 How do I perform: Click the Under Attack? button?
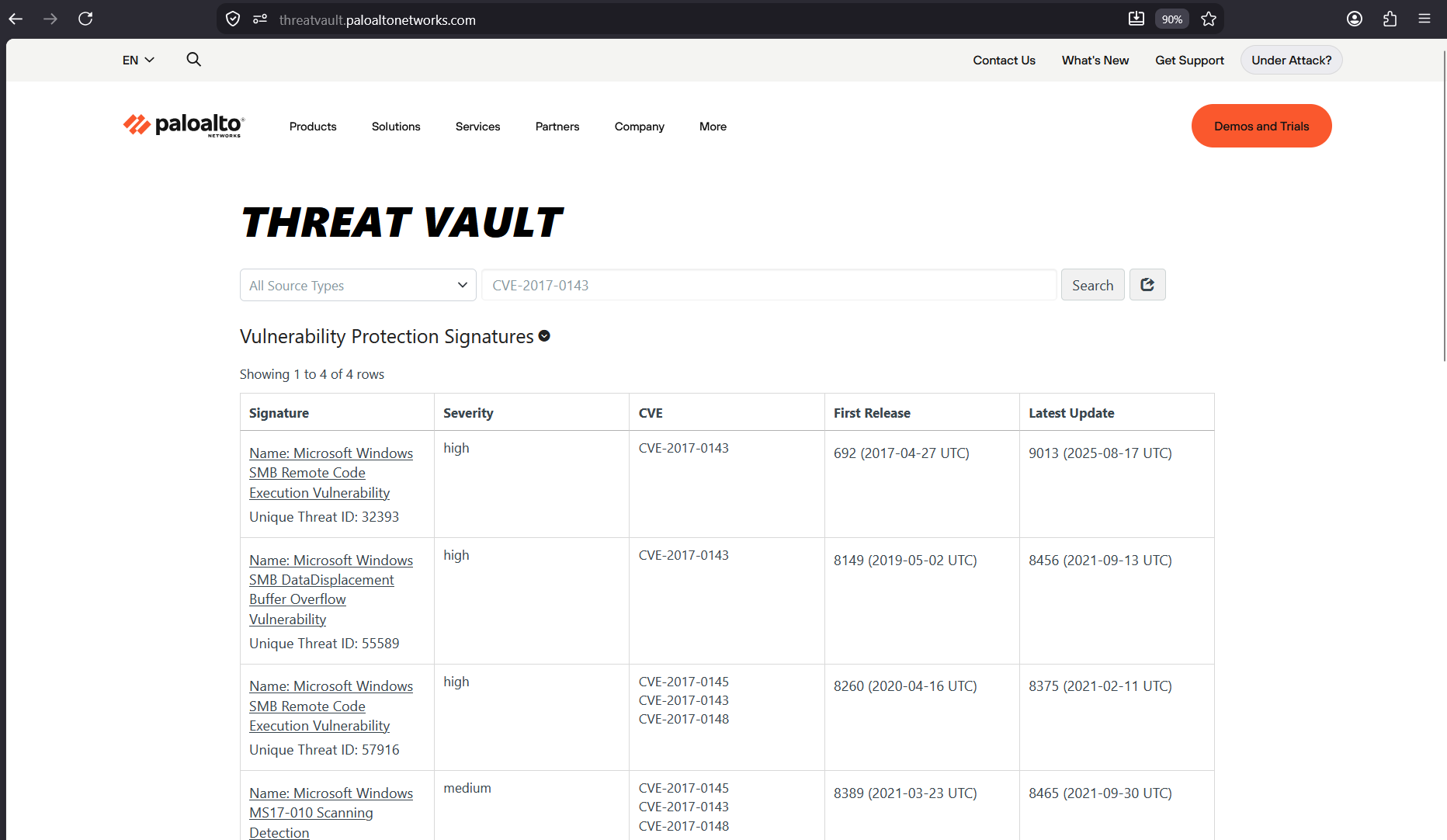tap(1291, 61)
